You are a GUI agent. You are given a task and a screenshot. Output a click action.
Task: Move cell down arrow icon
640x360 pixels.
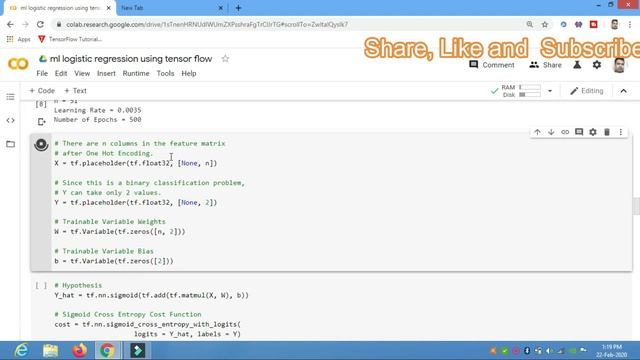pyautogui.click(x=551, y=132)
